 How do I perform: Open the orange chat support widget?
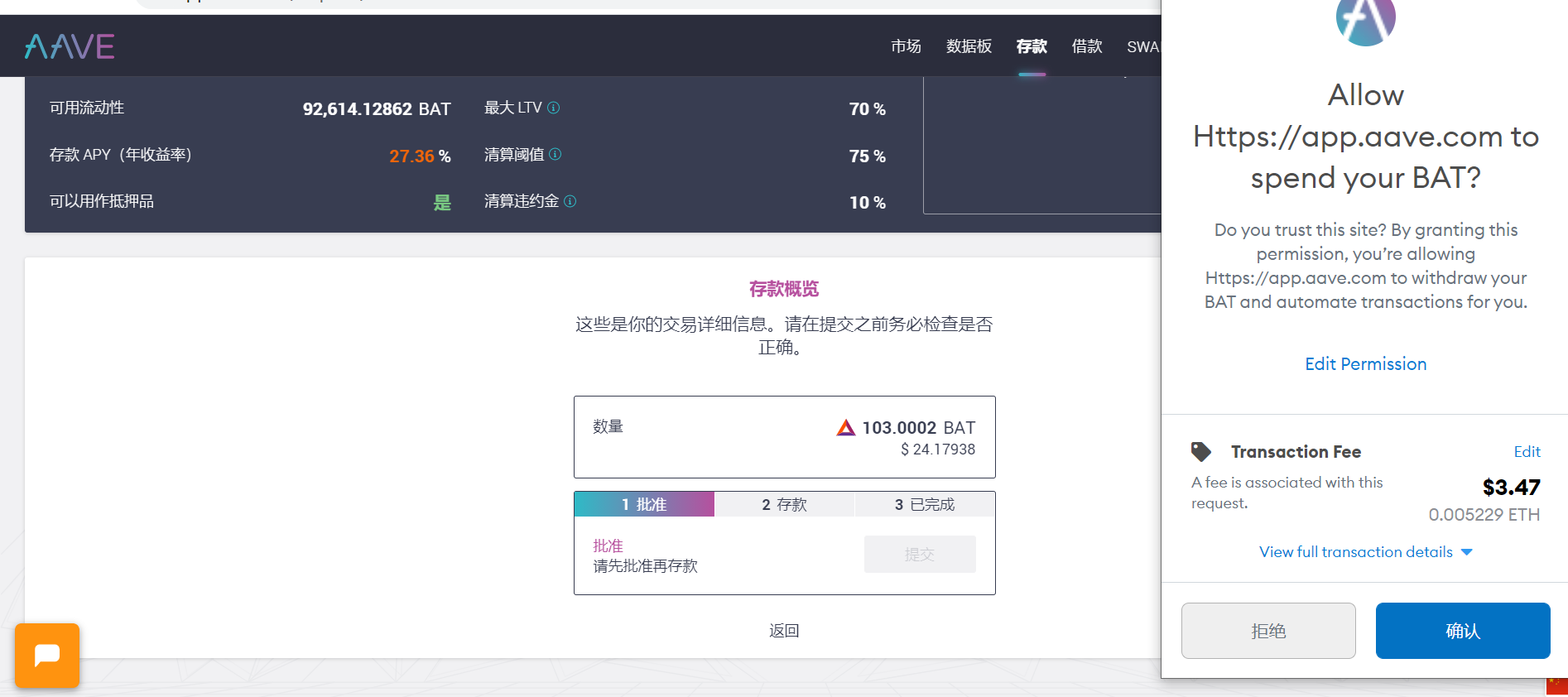click(x=47, y=656)
